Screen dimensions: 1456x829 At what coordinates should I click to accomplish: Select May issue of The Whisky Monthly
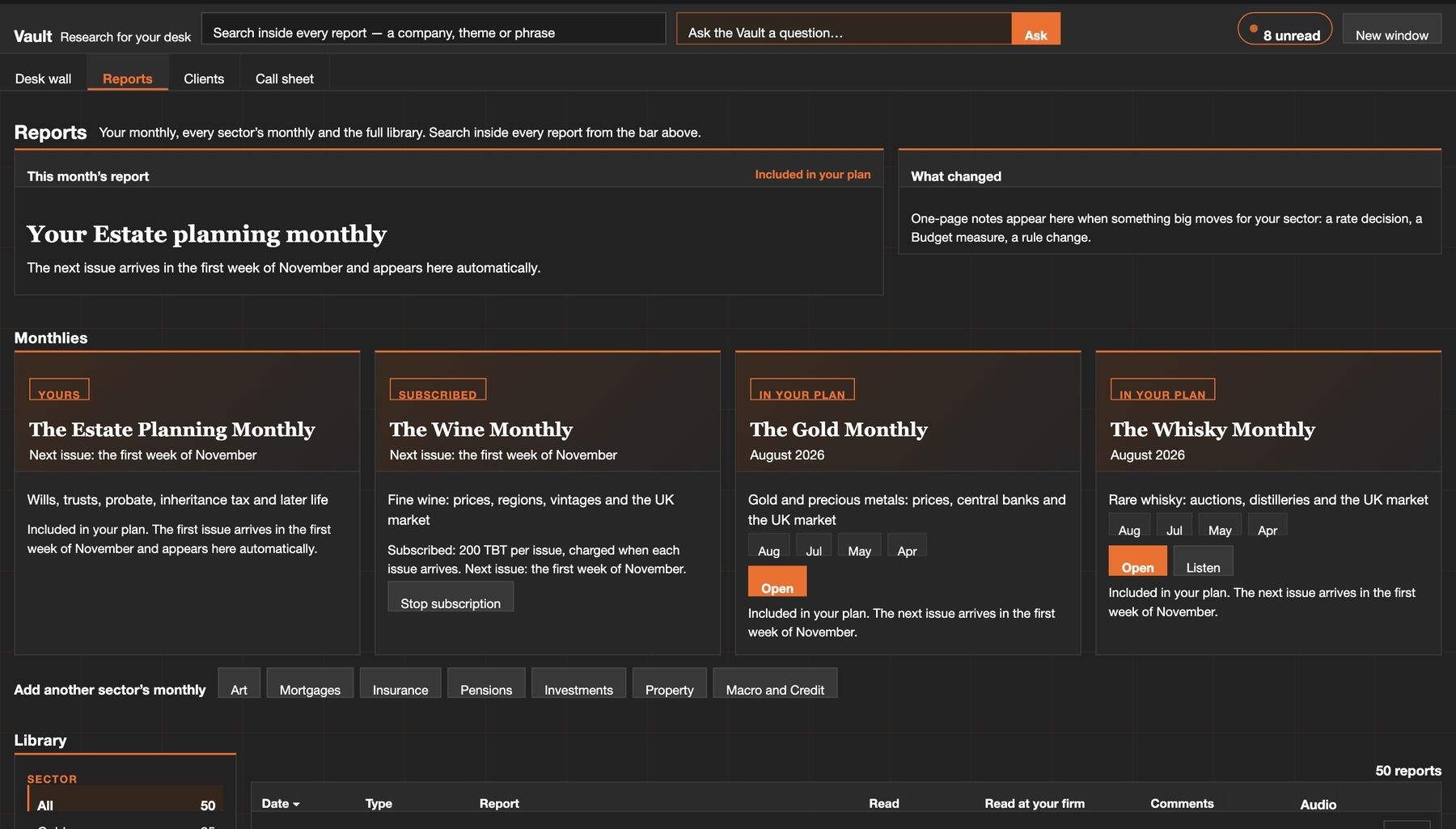point(1220,525)
